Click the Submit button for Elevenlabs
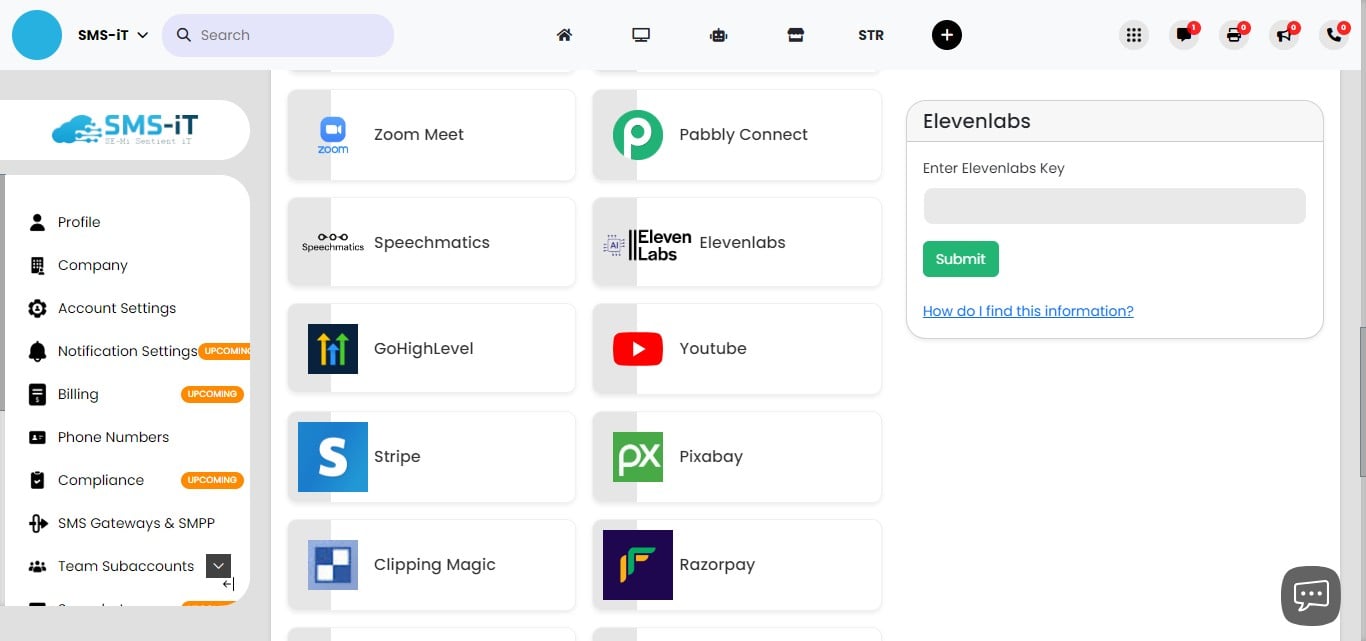Viewport: 1366px width, 641px height. click(x=960, y=258)
